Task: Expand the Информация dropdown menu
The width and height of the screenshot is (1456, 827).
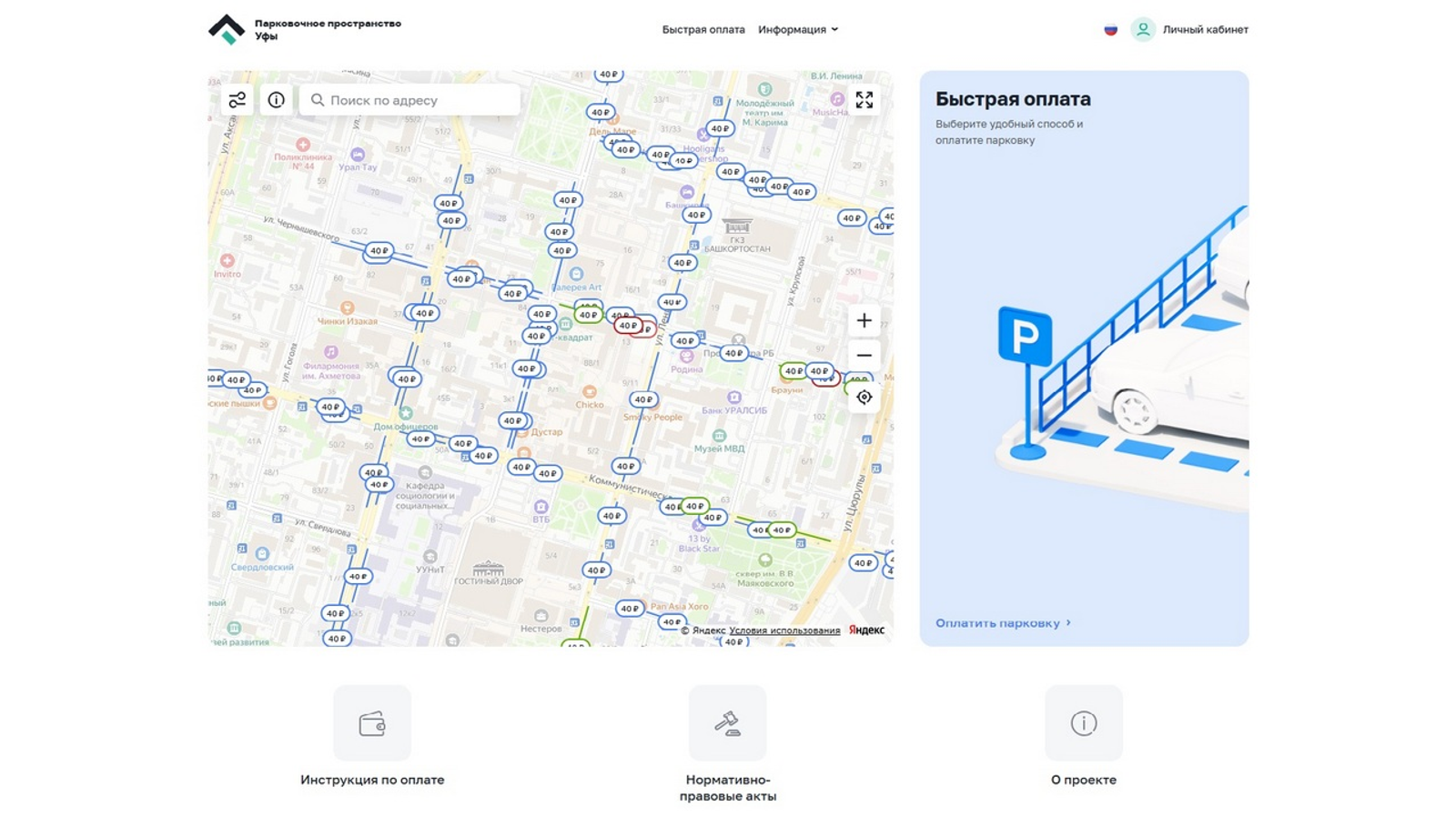Action: click(x=798, y=30)
